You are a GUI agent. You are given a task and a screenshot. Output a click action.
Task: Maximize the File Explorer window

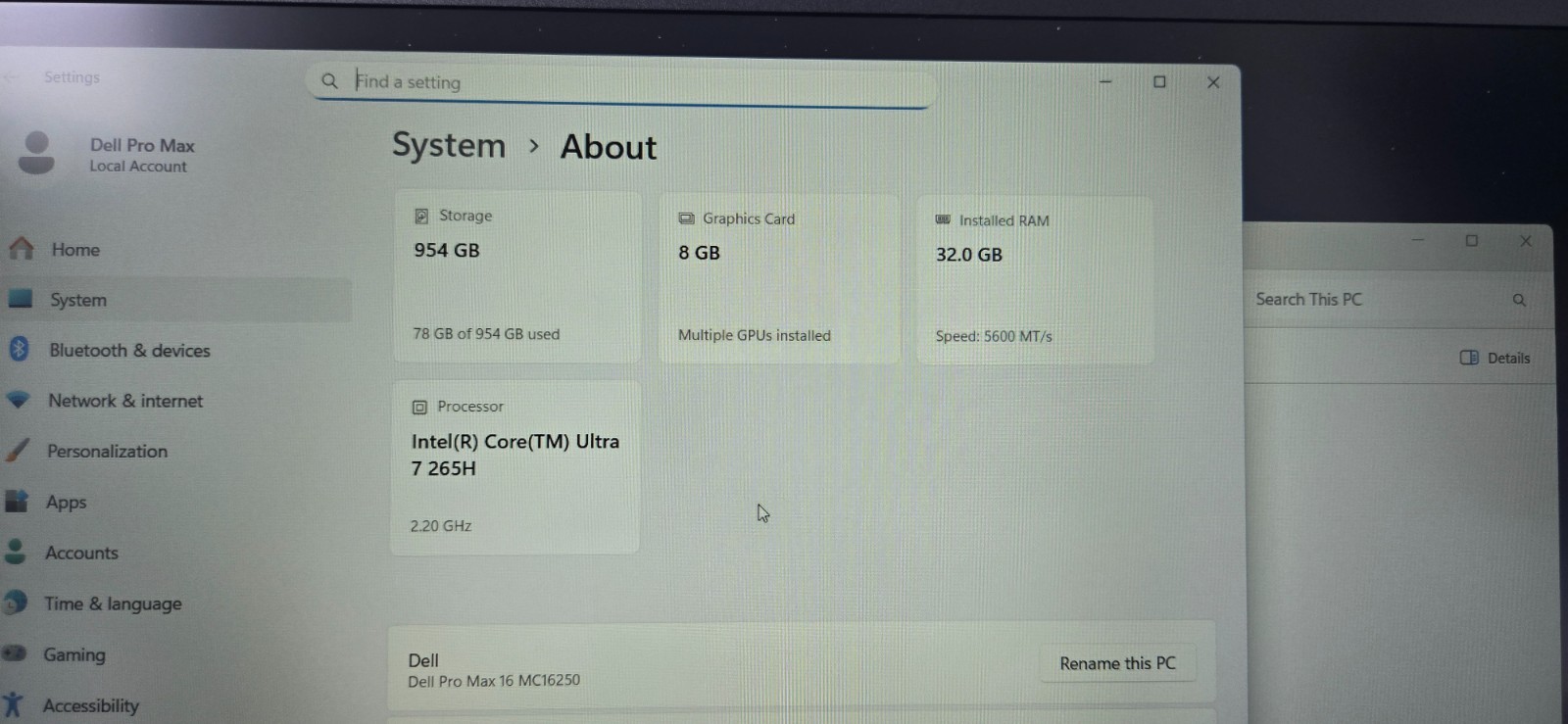click(x=1472, y=241)
